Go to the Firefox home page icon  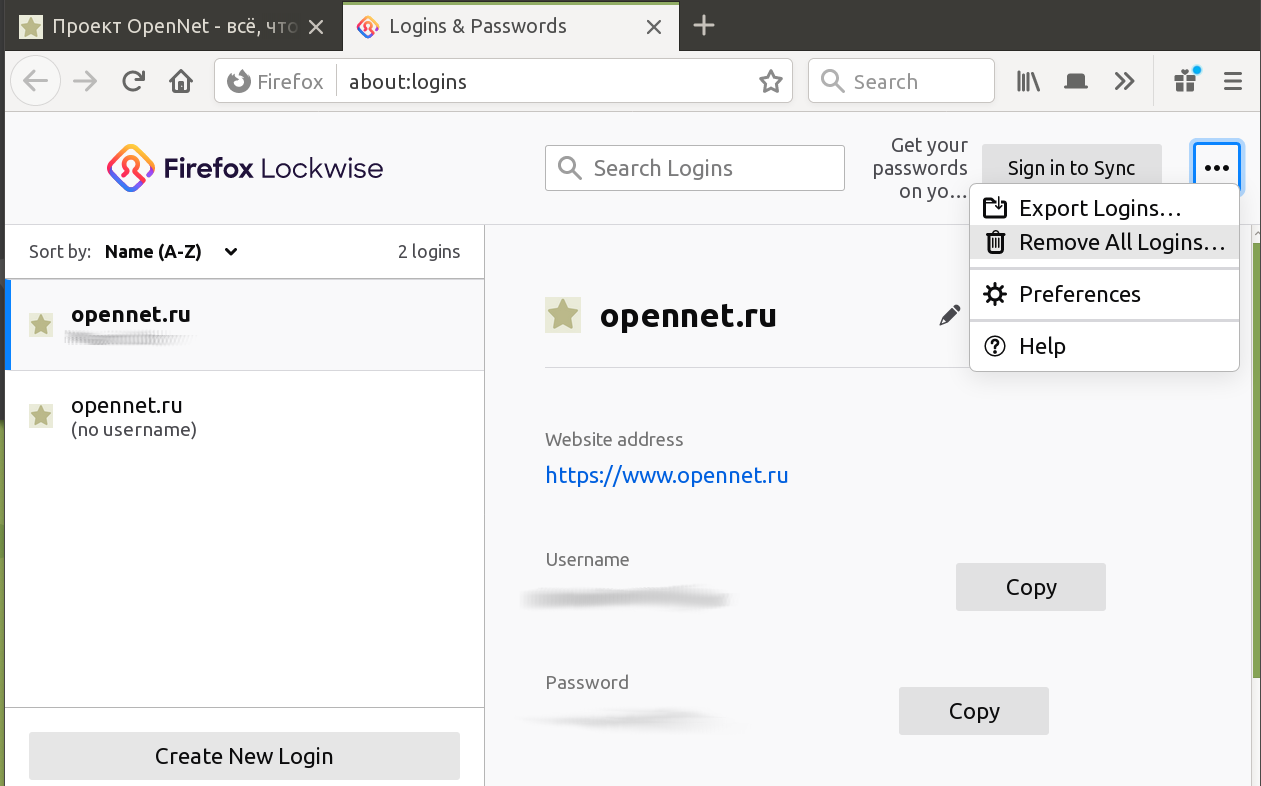[x=181, y=82]
